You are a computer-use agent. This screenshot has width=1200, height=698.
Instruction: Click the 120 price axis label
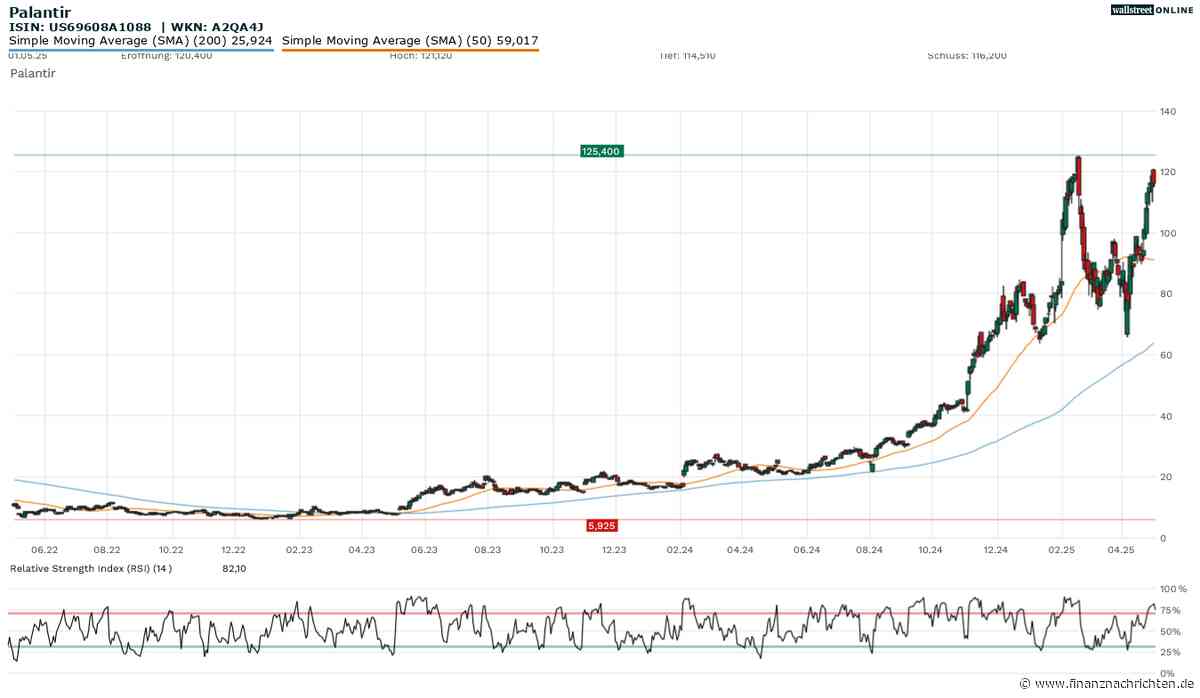[x=1167, y=172]
